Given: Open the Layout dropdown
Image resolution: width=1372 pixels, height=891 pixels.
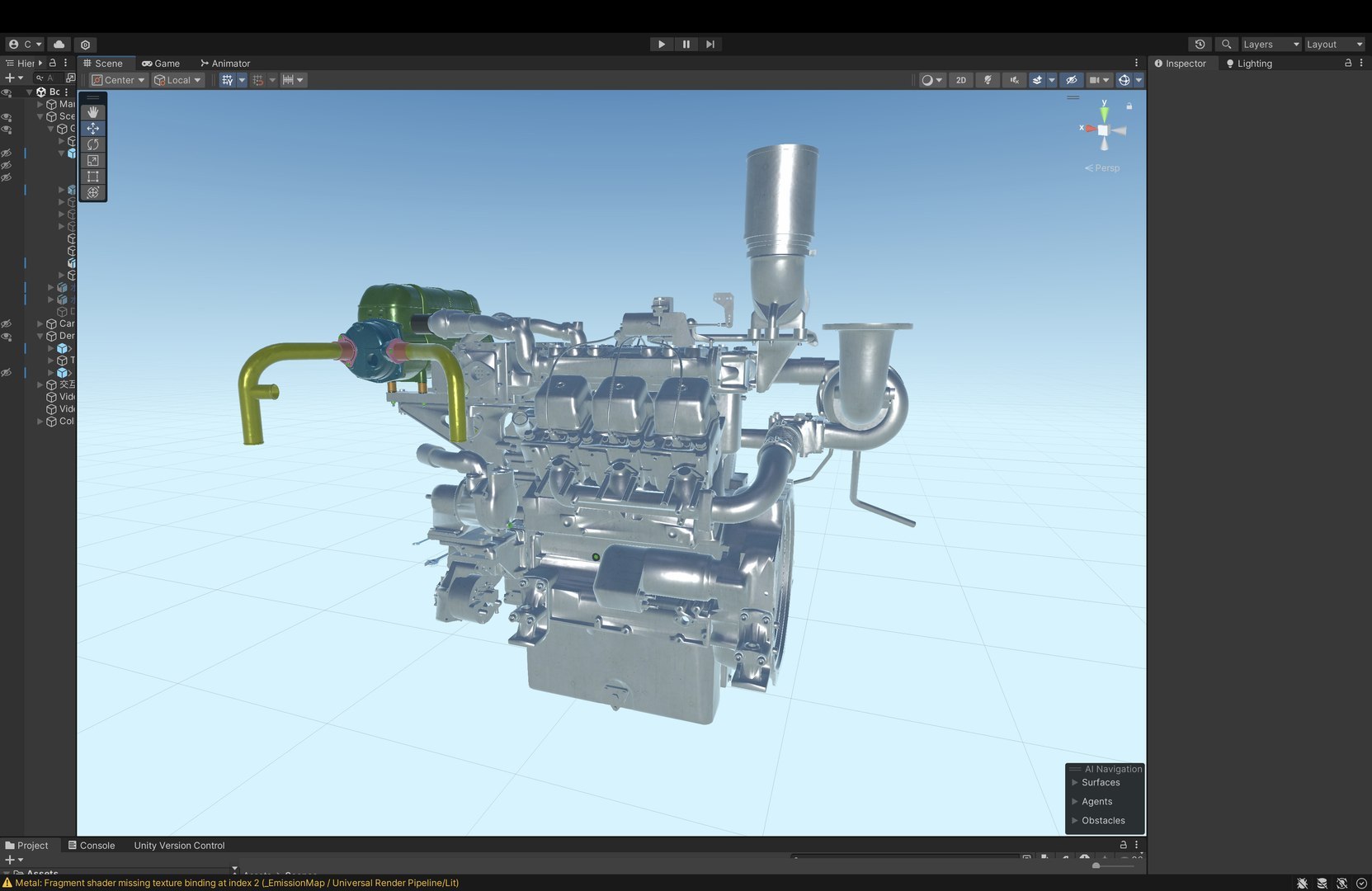Looking at the screenshot, I should (x=1334, y=45).
